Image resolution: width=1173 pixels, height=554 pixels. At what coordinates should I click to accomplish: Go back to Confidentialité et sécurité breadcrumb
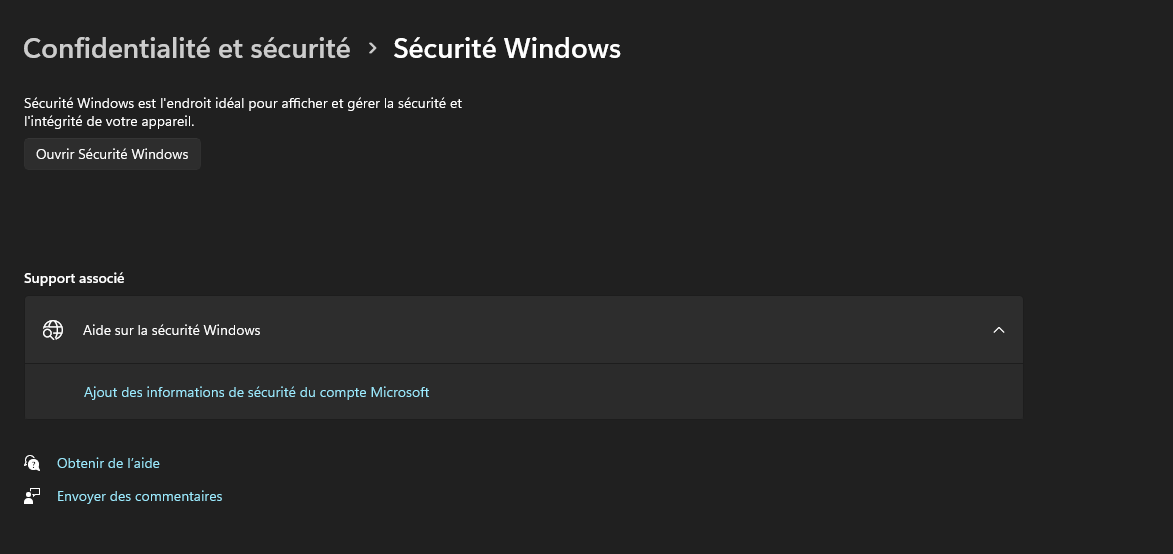click(x=186, y=48)
